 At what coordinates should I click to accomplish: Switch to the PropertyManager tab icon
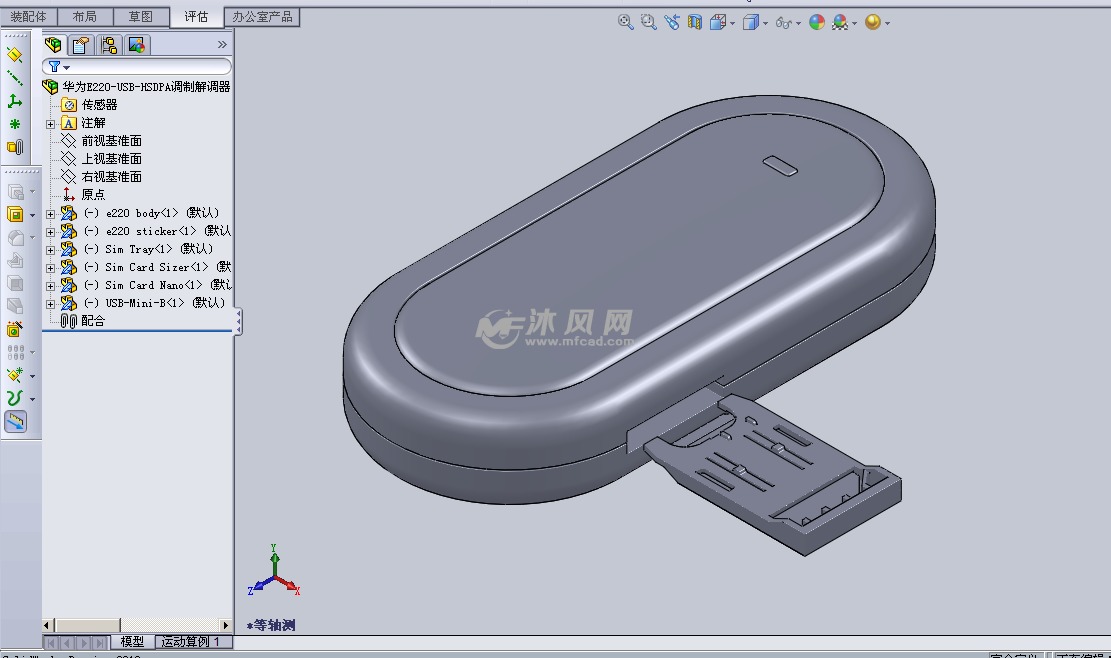click(81, 45)
